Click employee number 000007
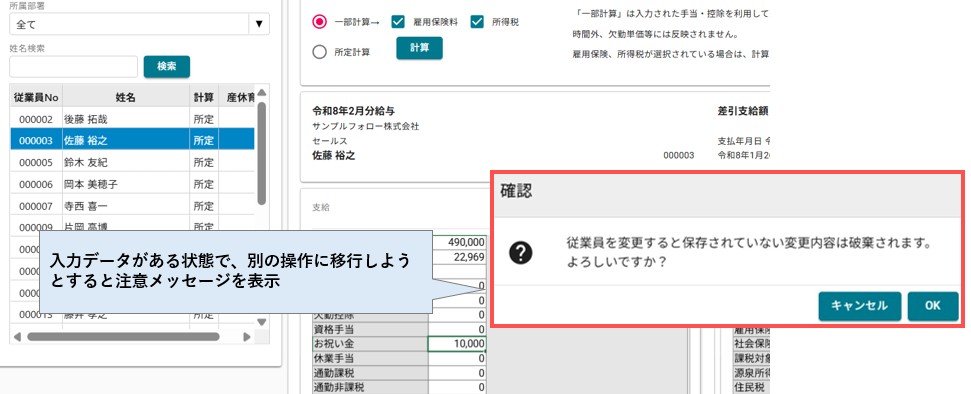This screenshot has width=971, height=394. 36,206
